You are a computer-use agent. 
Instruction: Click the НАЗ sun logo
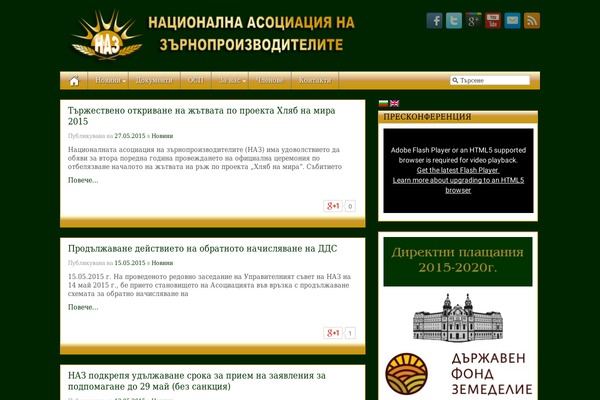pyautogui.click(x=107, y=35)
